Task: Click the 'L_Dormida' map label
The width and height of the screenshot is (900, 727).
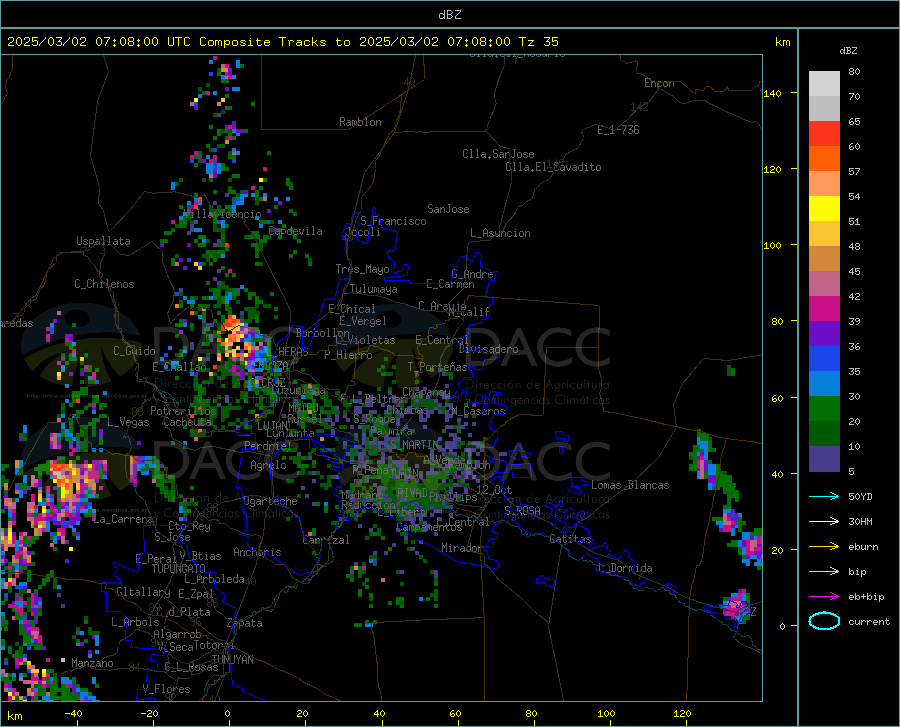Action: 624,568
